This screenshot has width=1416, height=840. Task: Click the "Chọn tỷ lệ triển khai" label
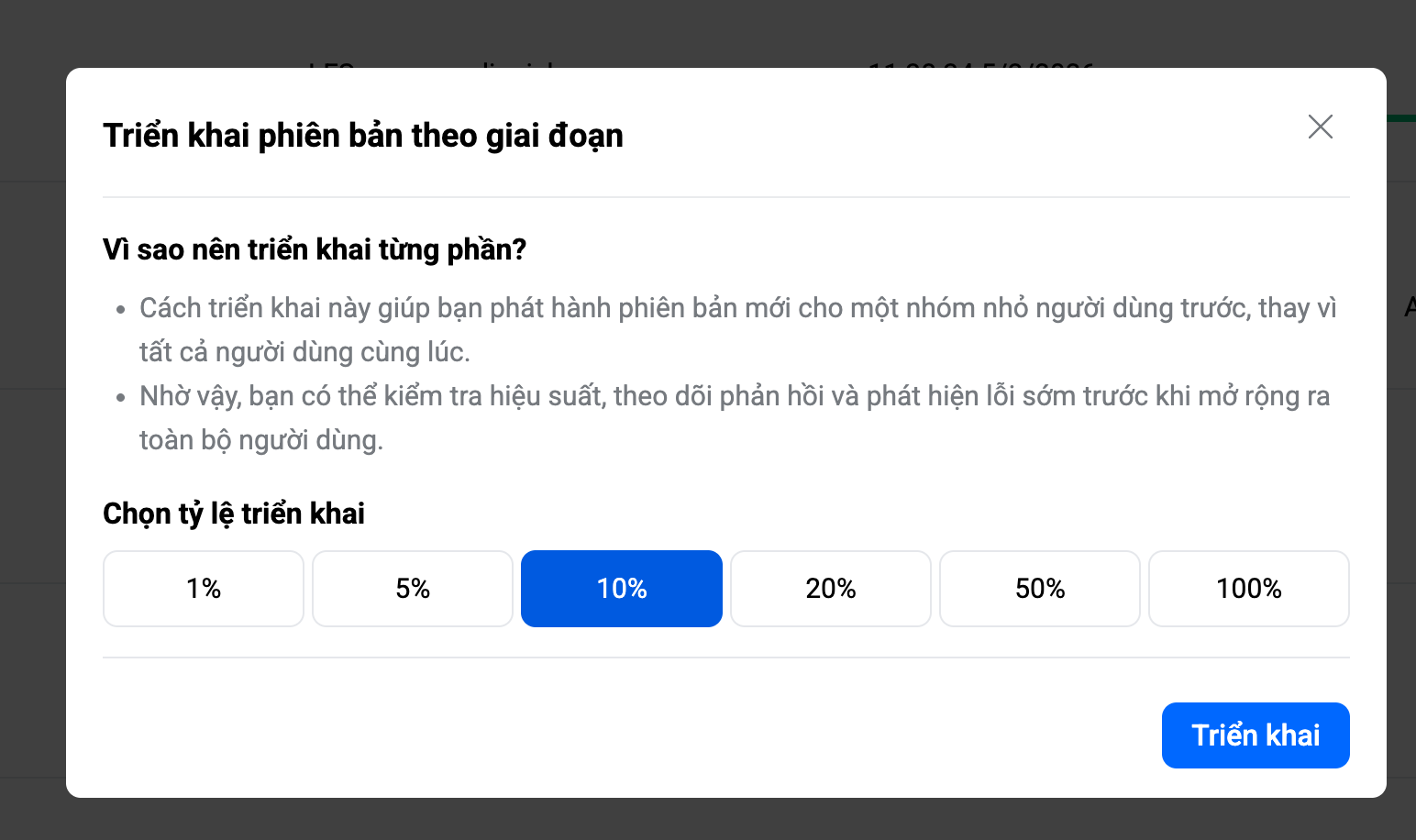coord(234,514)
